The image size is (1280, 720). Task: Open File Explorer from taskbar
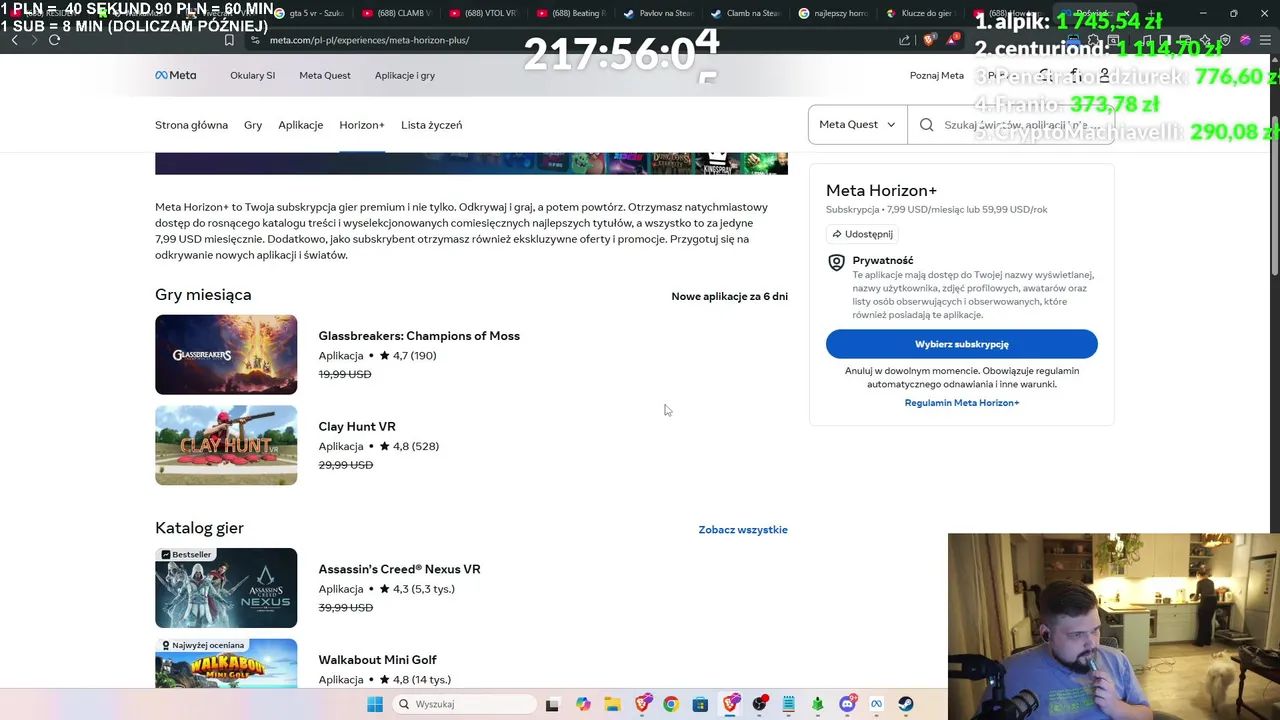coord(612,704)
